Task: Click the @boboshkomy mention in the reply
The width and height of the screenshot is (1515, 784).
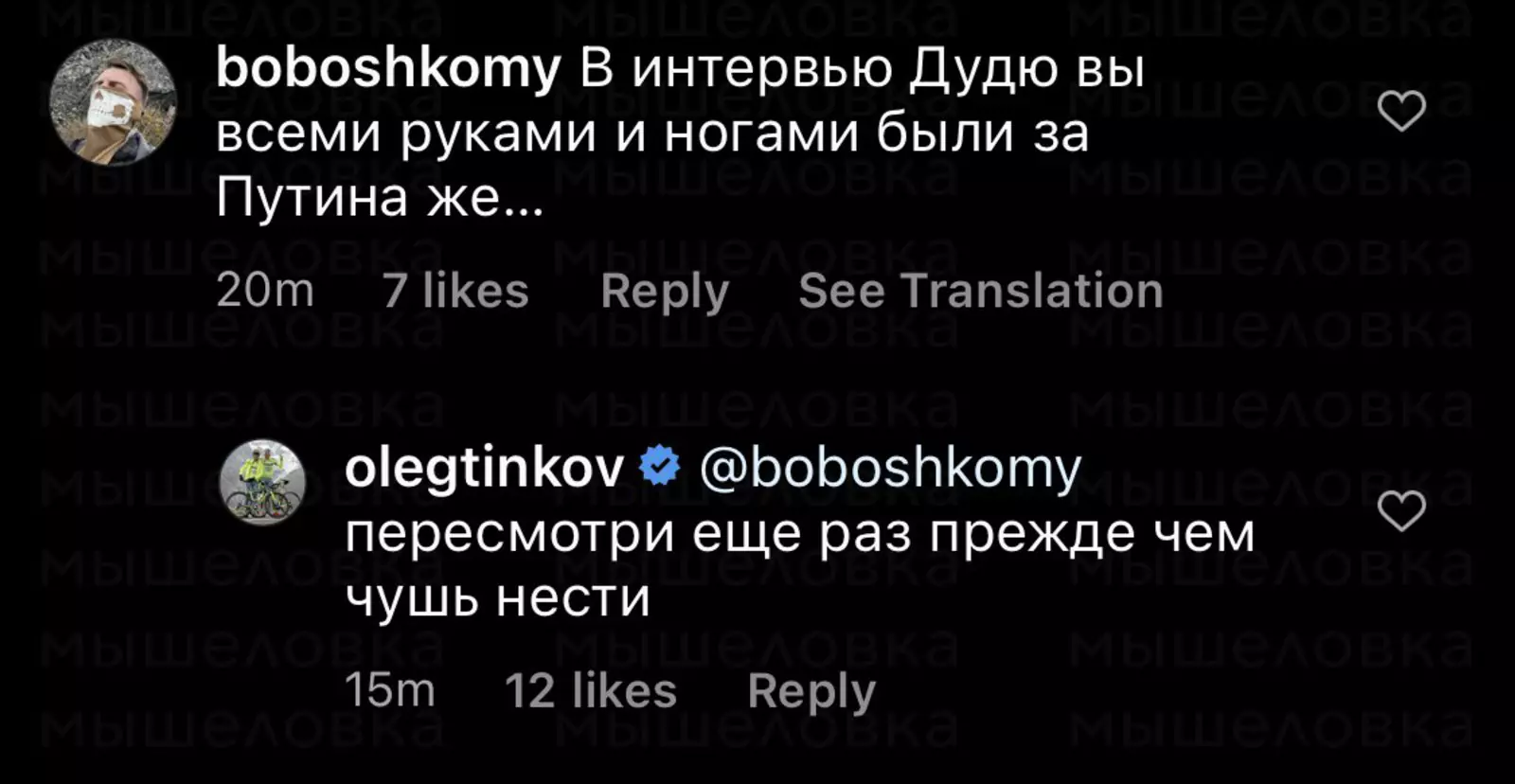Action: tap(890, 468)
